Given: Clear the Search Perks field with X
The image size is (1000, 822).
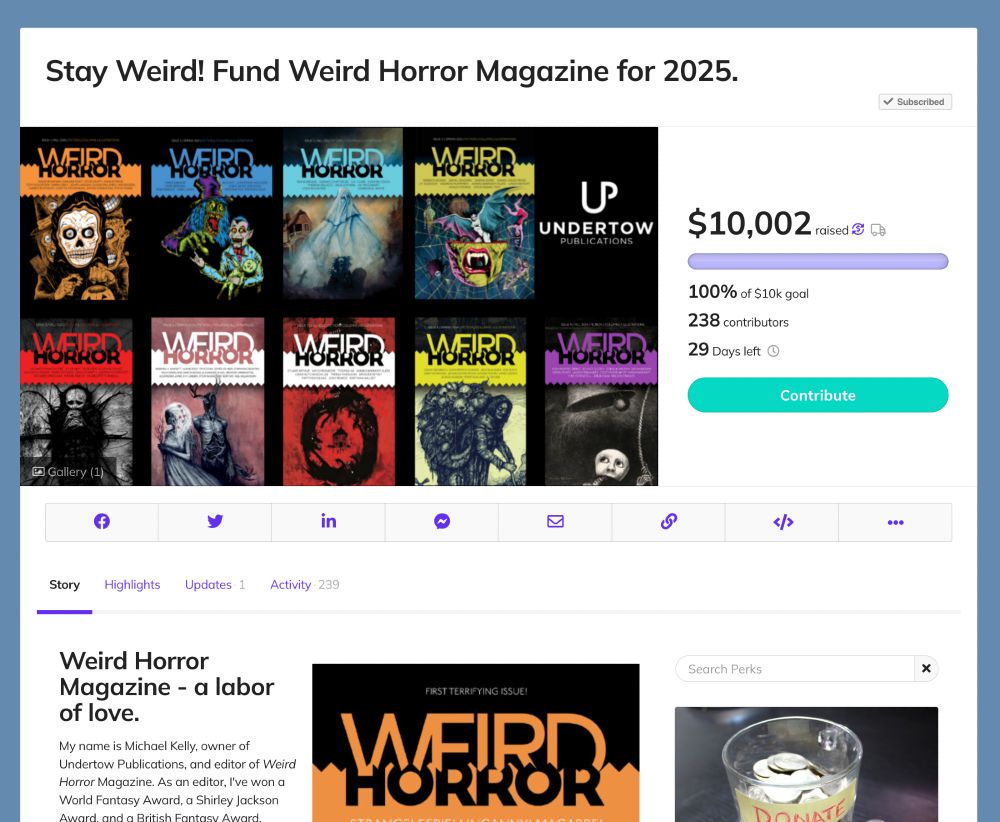Looking at the screenshot, I should point(926,668).
